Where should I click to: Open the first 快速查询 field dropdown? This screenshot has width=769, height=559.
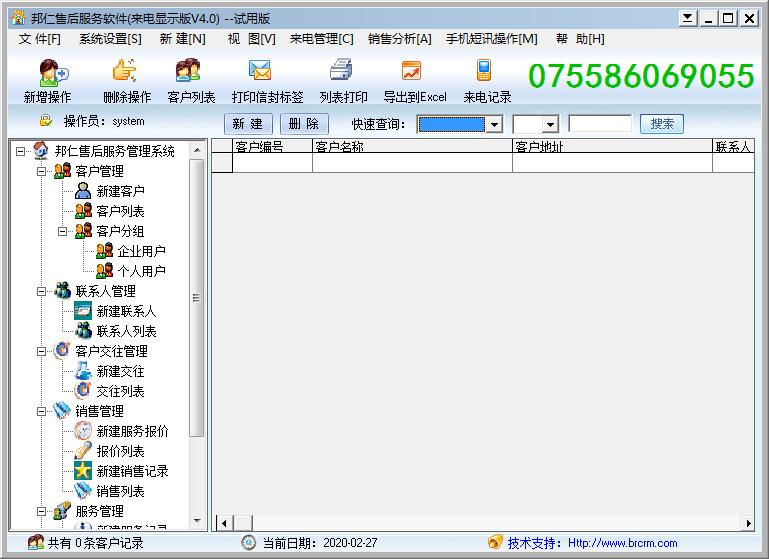point(494,124)
